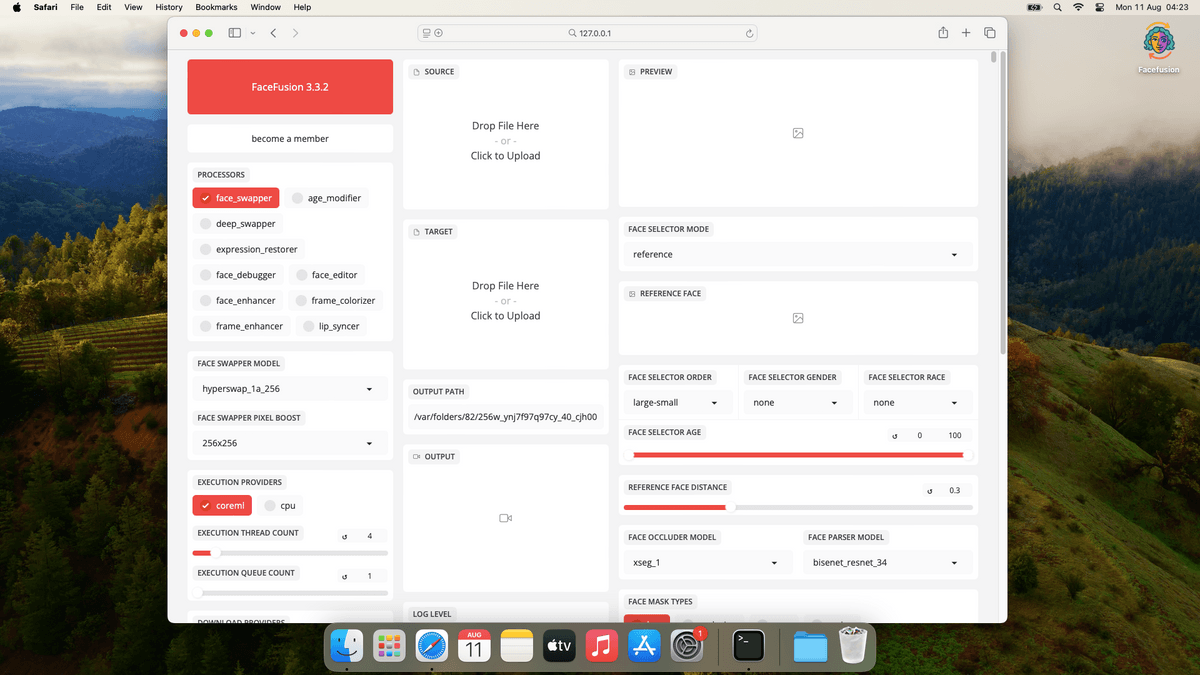Click the Share icon in Safari toolbar

(943, 33)
